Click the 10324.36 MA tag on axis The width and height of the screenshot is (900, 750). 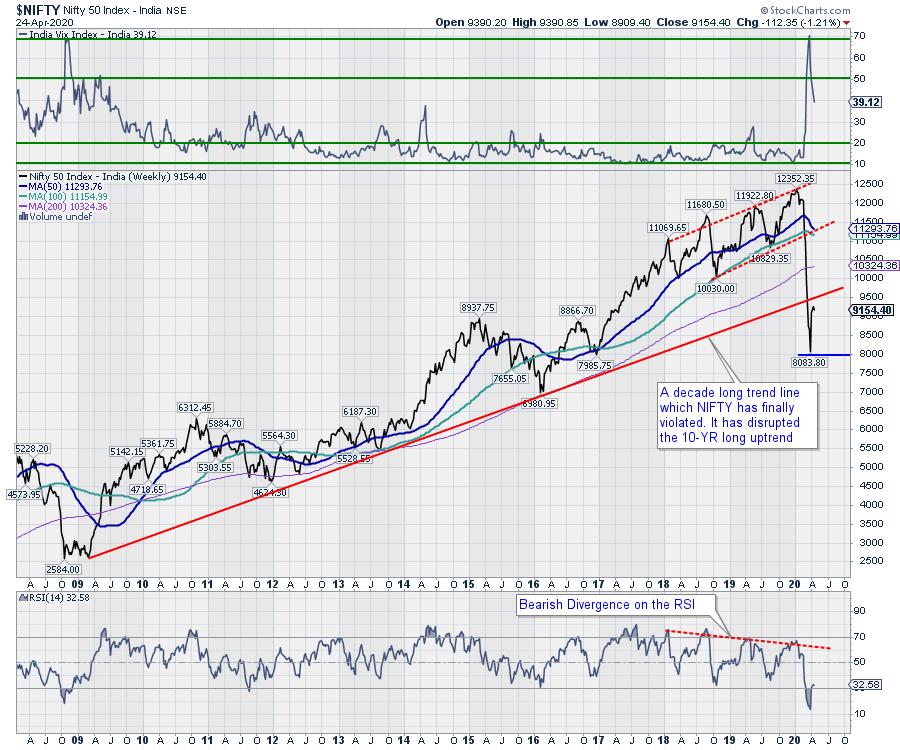click(x=875, y=265)
